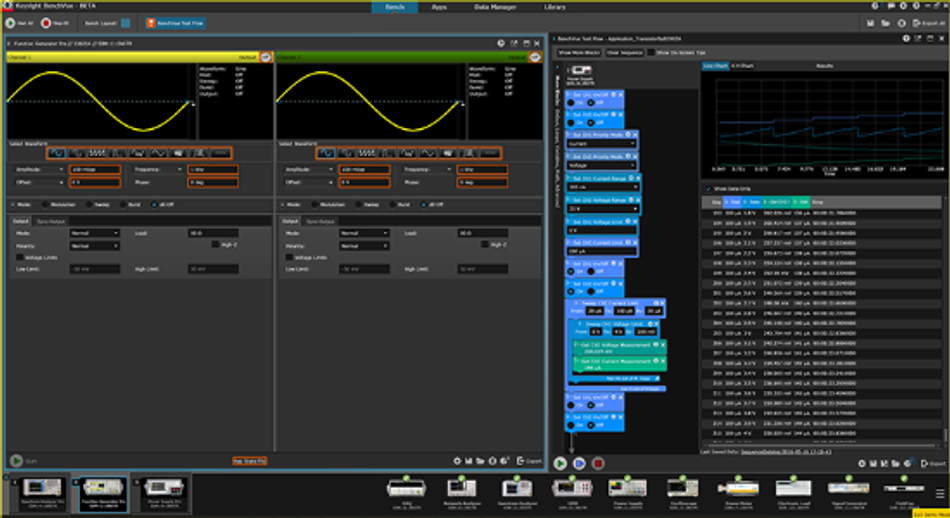Select sine waveform for Channel 1
The height and width of the screenshot is (518, 950).
click(x=57, y=153)
